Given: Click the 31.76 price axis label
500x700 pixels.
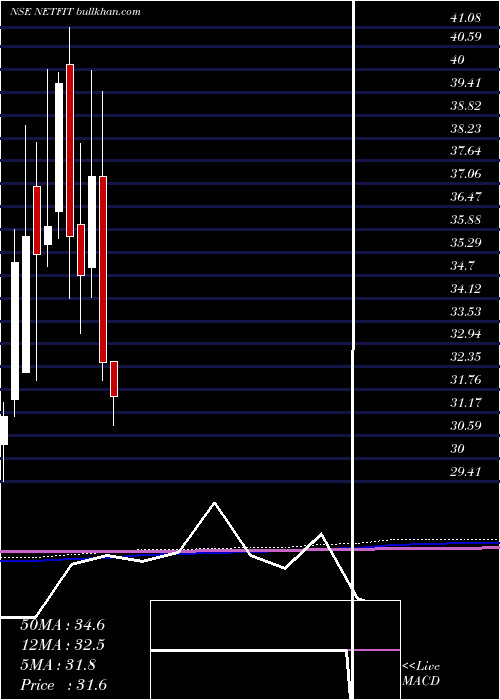Looking at the screenshot, I should (465, 380).
